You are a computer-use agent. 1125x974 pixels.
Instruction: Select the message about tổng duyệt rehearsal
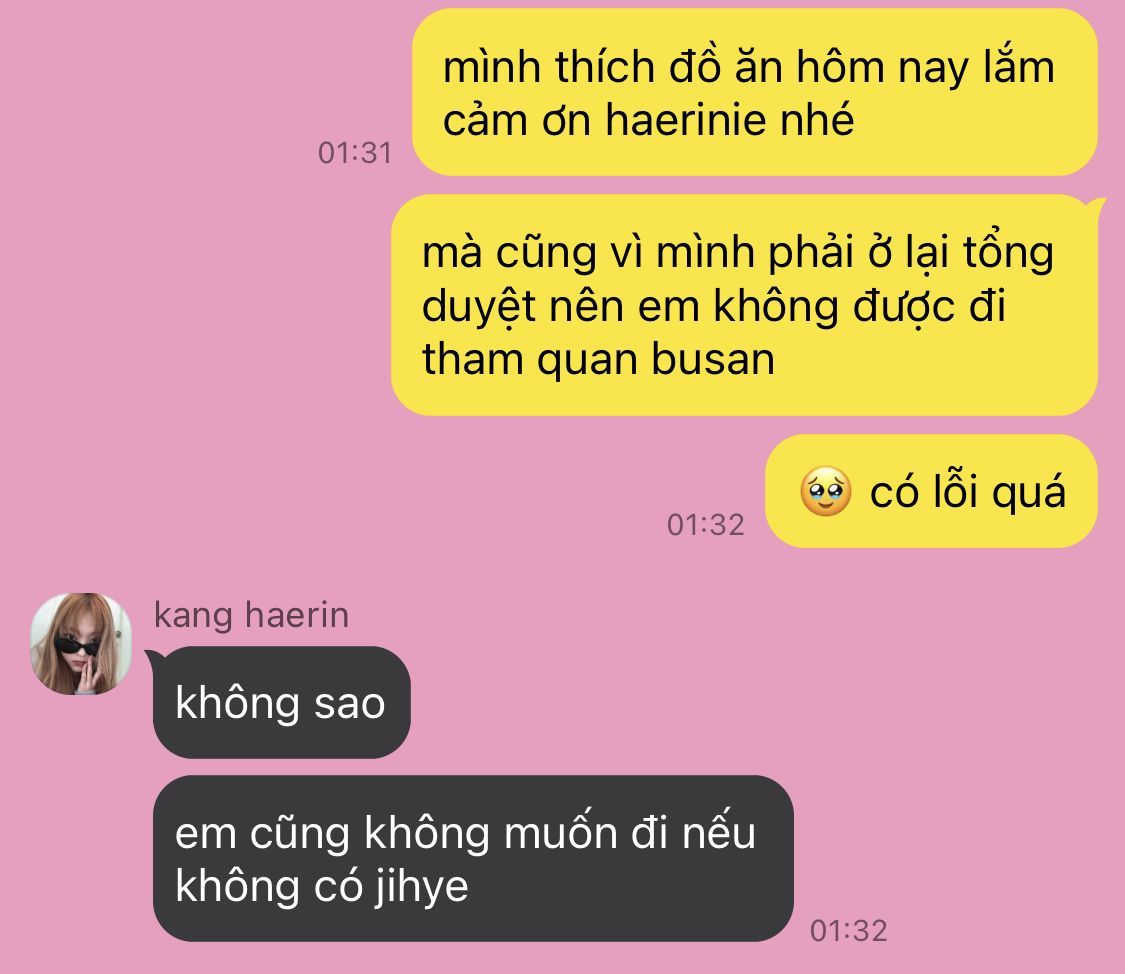pos(744,305)
